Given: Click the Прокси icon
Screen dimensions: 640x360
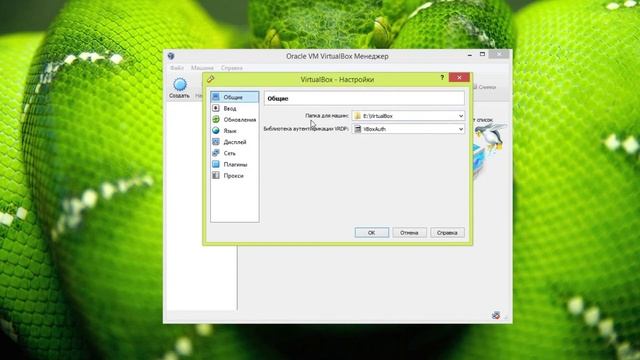Looking at the screenshot, I should [x=216, y=176].
